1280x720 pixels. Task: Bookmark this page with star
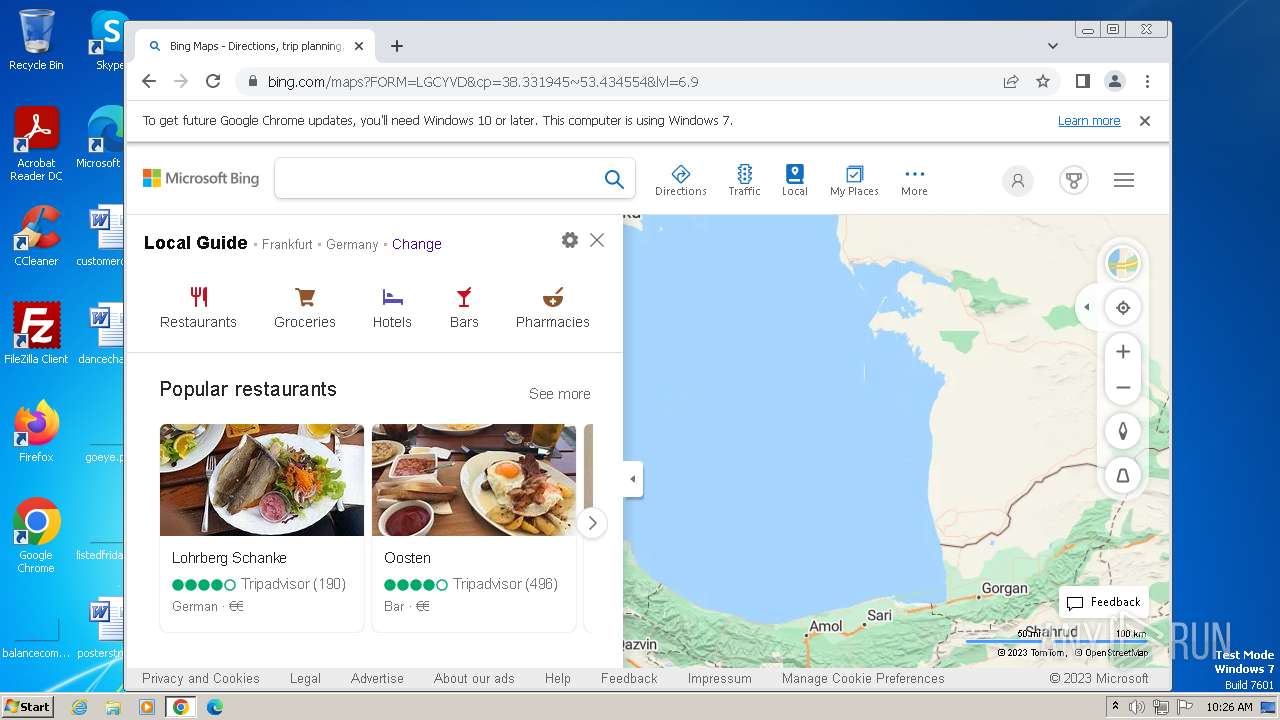pos(1043,82)
